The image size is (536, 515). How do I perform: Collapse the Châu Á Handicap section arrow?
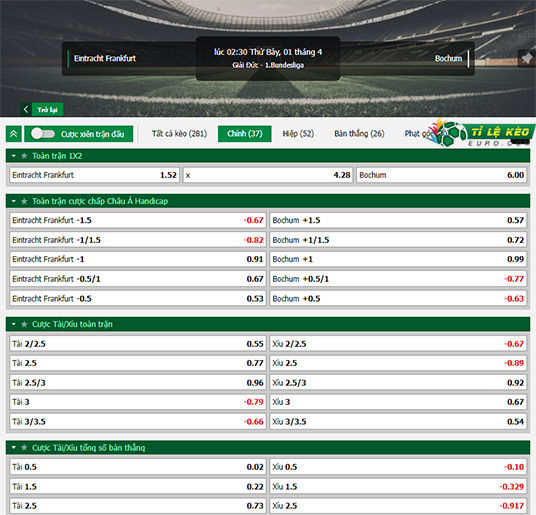[x=14, y=201]
